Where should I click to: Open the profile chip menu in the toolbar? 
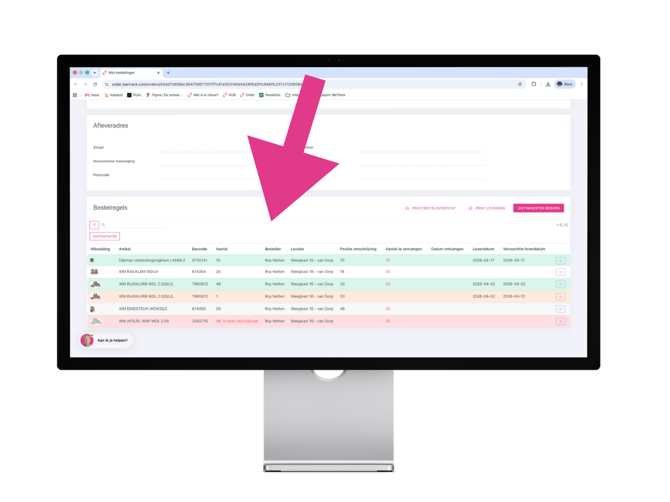(x=565, y=84)
